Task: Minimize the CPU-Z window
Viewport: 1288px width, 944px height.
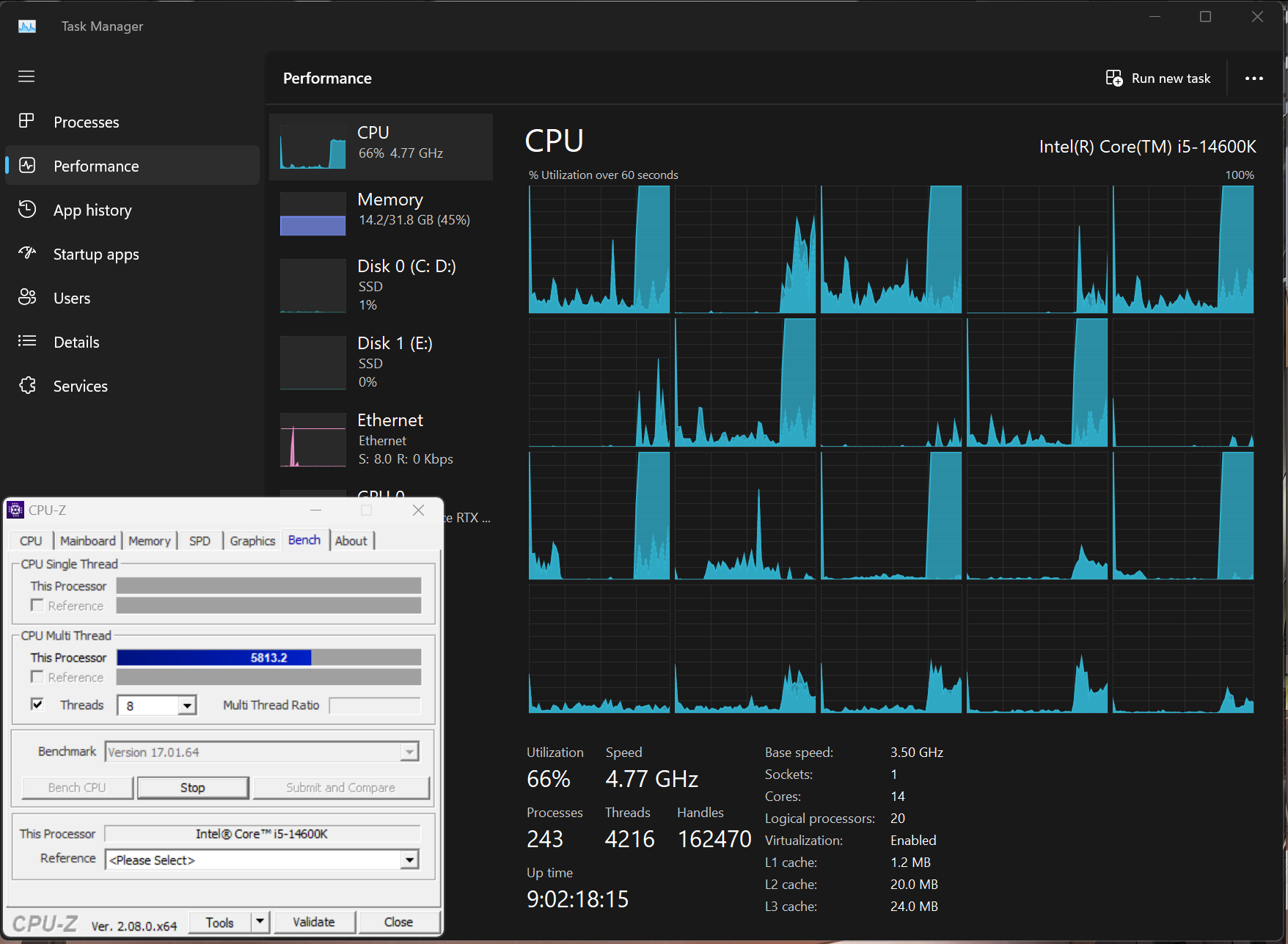Action: [316, 510]
